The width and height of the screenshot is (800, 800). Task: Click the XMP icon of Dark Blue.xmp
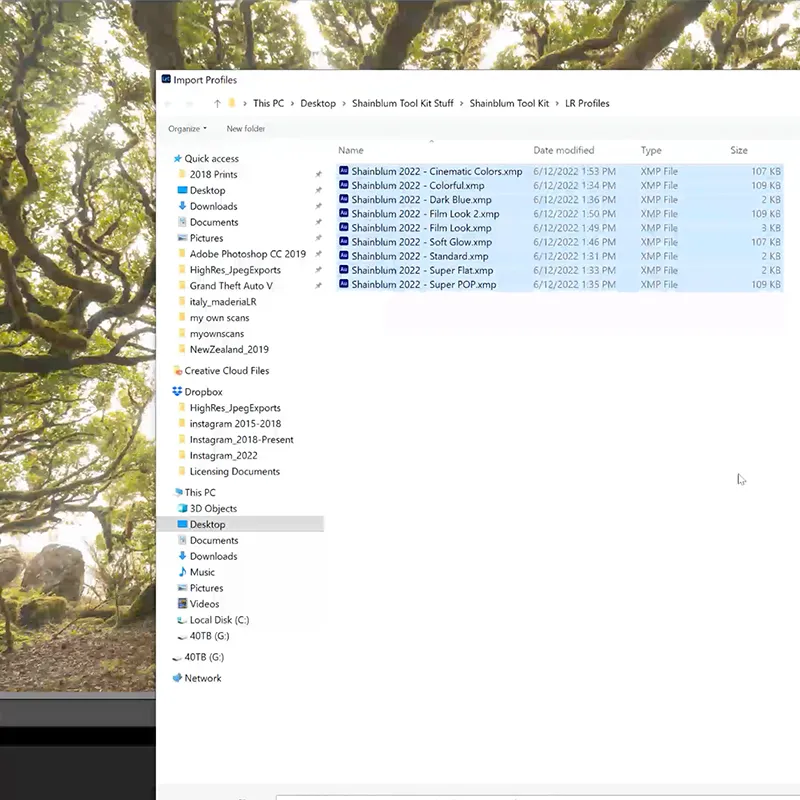344,199
